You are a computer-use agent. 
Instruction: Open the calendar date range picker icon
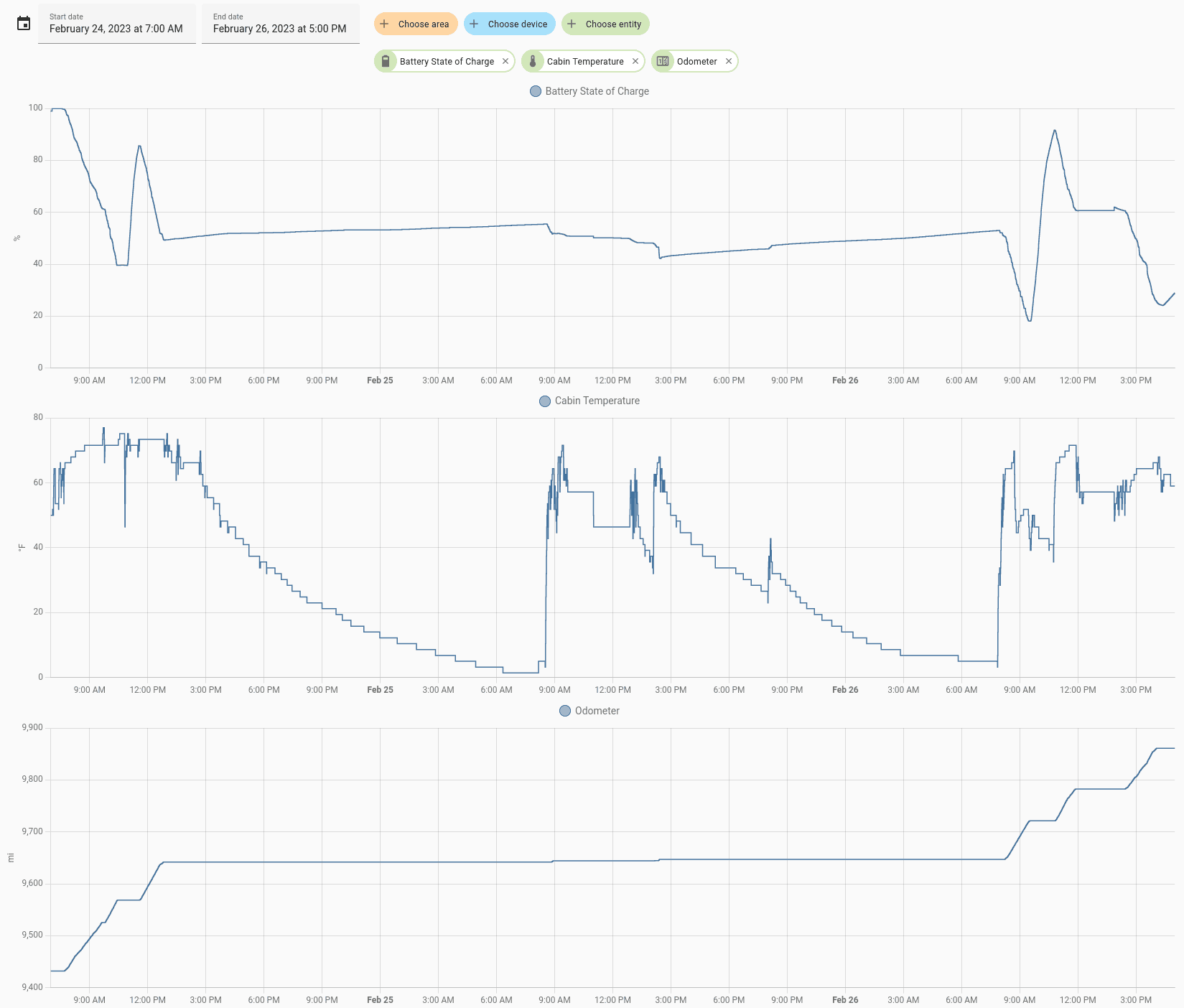24,24
